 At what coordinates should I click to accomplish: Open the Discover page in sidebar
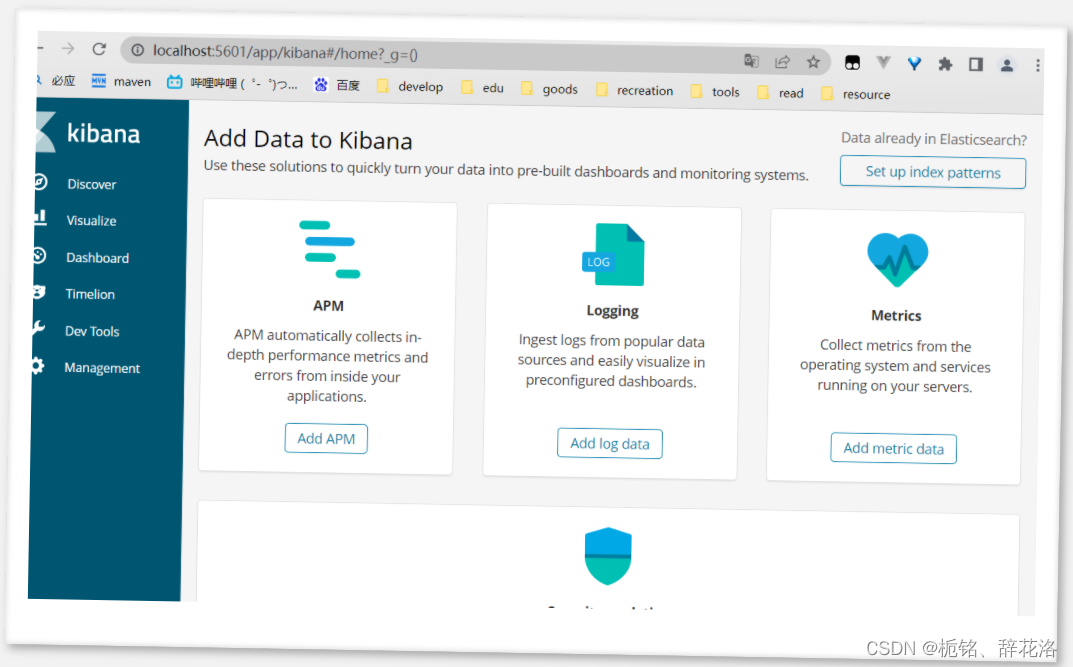click(x=91, y=184)
